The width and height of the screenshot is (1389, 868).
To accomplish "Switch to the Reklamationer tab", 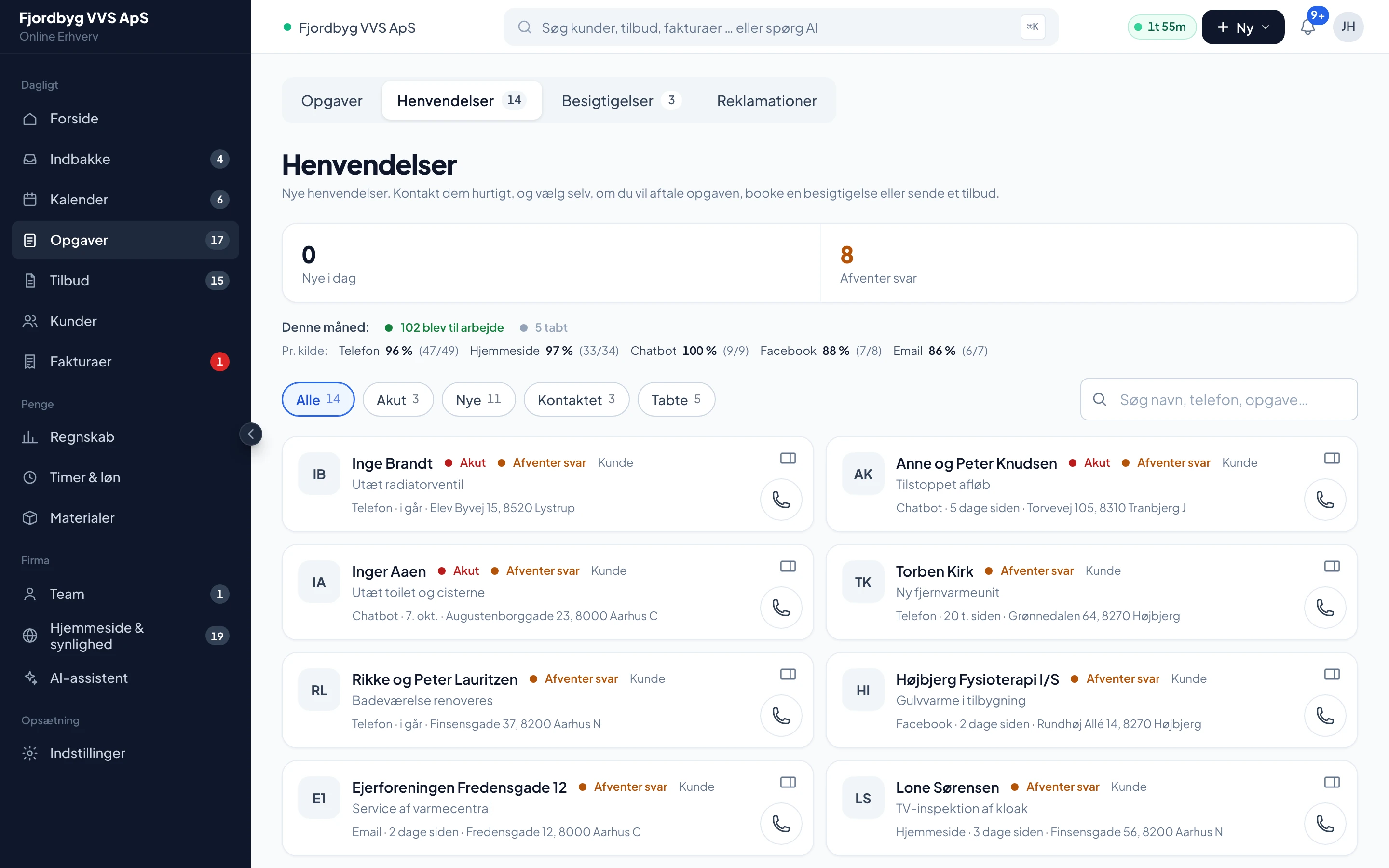I will tap(766, 100).
